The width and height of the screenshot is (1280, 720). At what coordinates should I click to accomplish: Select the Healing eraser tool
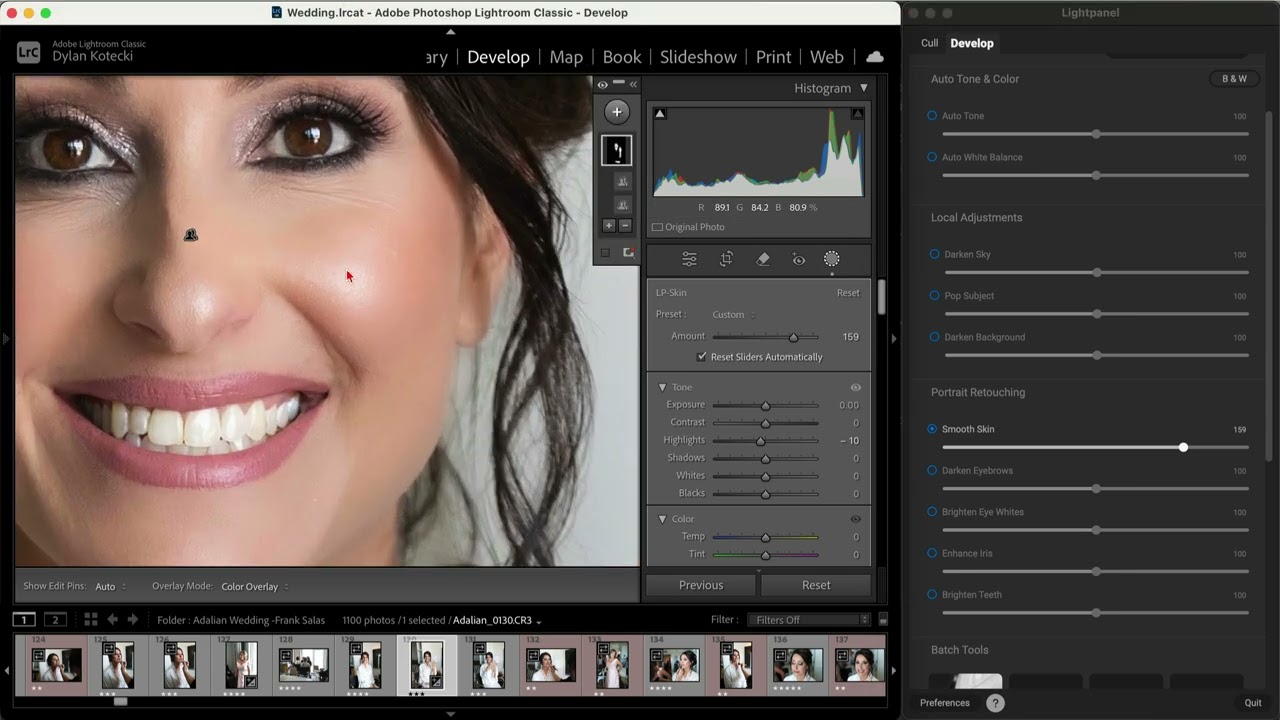click(x=763, y=259)
